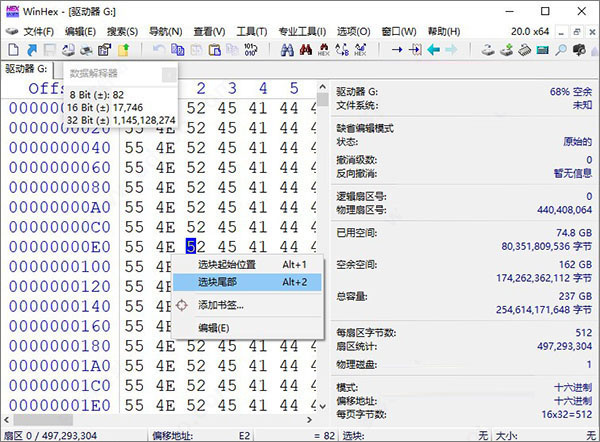The width and height of the screenshot is (600, 442).
Task: Click the Open disk toolbar icon
Action: pos(489,49)
